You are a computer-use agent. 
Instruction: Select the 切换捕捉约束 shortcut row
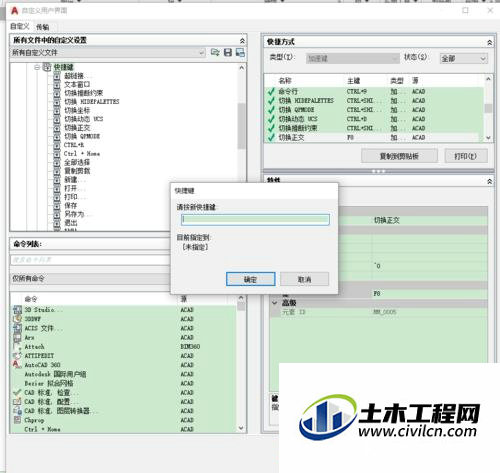[374, 128]
